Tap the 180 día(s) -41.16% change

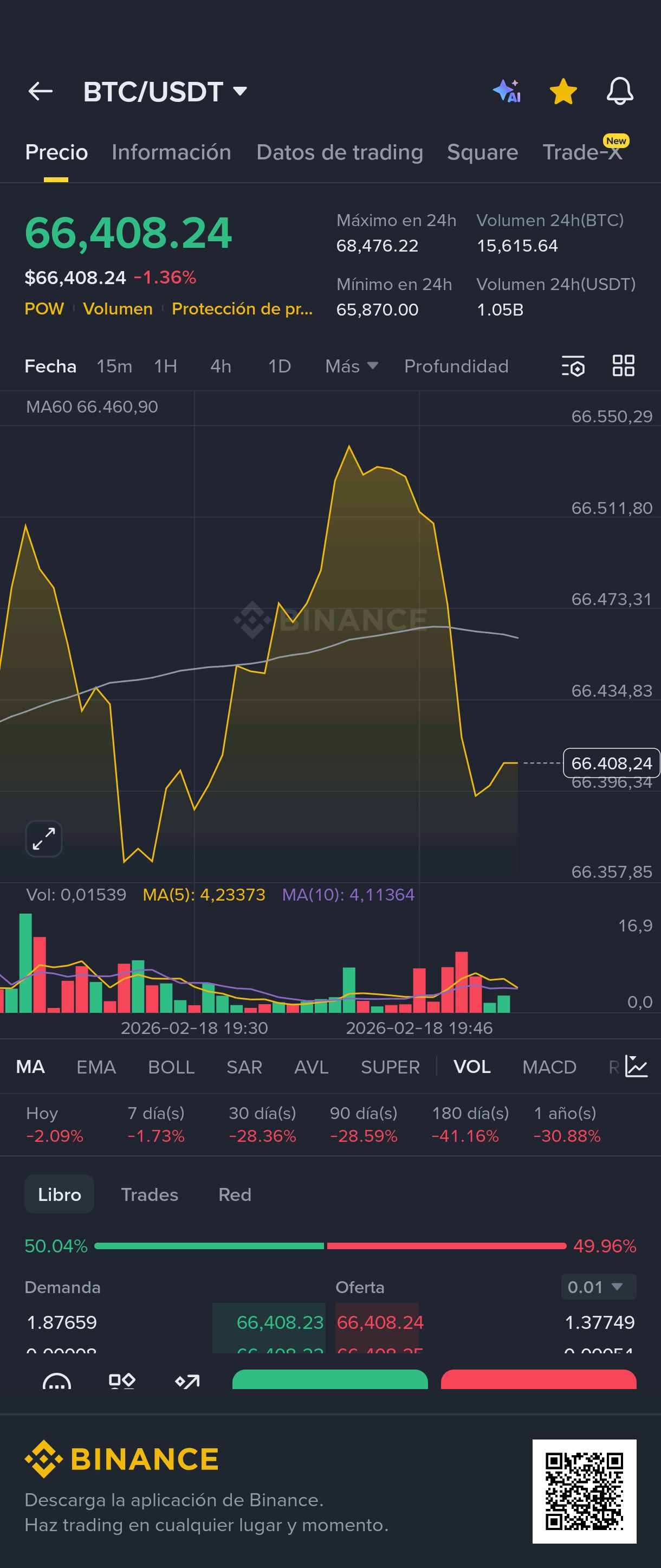click(470, 1124)
